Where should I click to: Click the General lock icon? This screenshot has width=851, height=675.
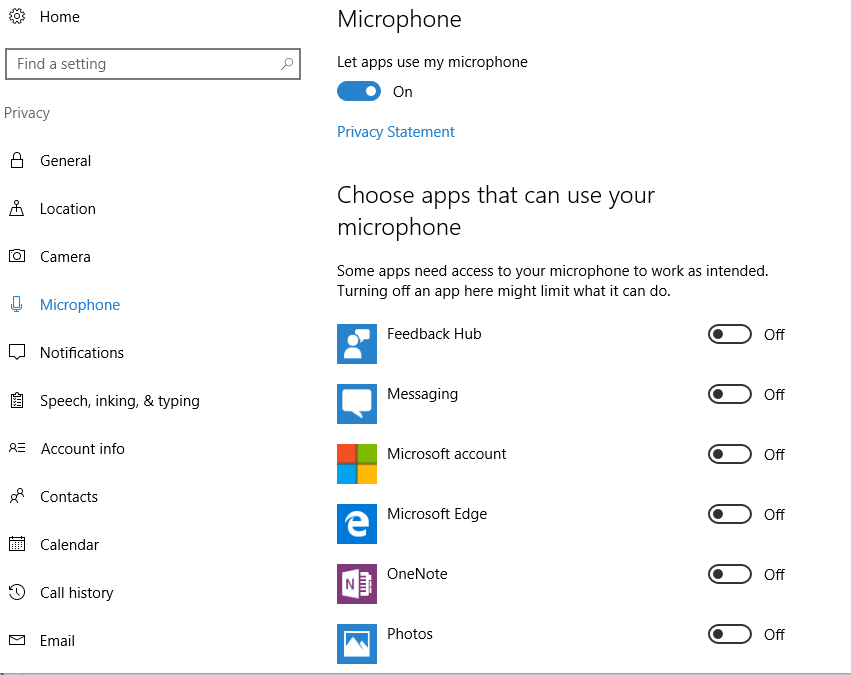pyautogui.click(x=17, y=161)
